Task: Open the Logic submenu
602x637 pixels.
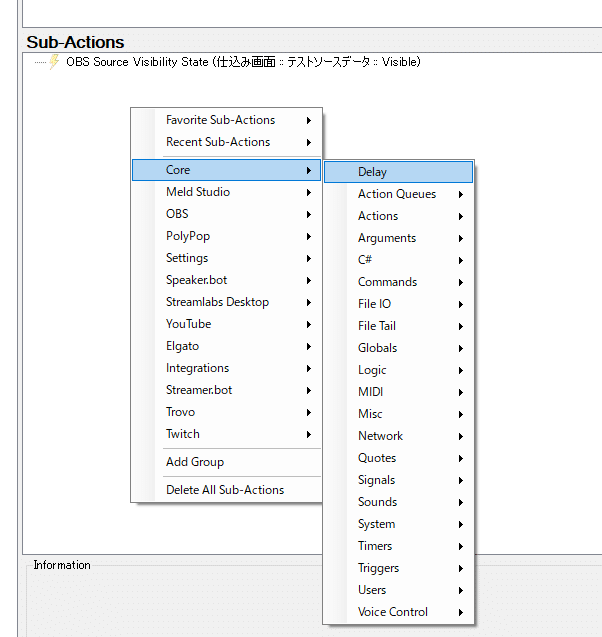Action: click(398, 370)
